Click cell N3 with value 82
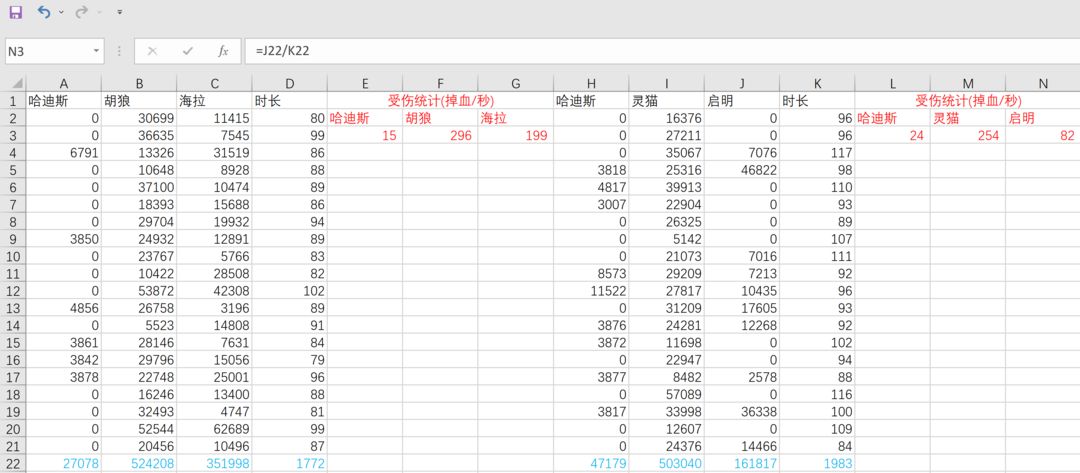Image resolution: width=1080 pixels, height=473 pixels. (1043, 135)
